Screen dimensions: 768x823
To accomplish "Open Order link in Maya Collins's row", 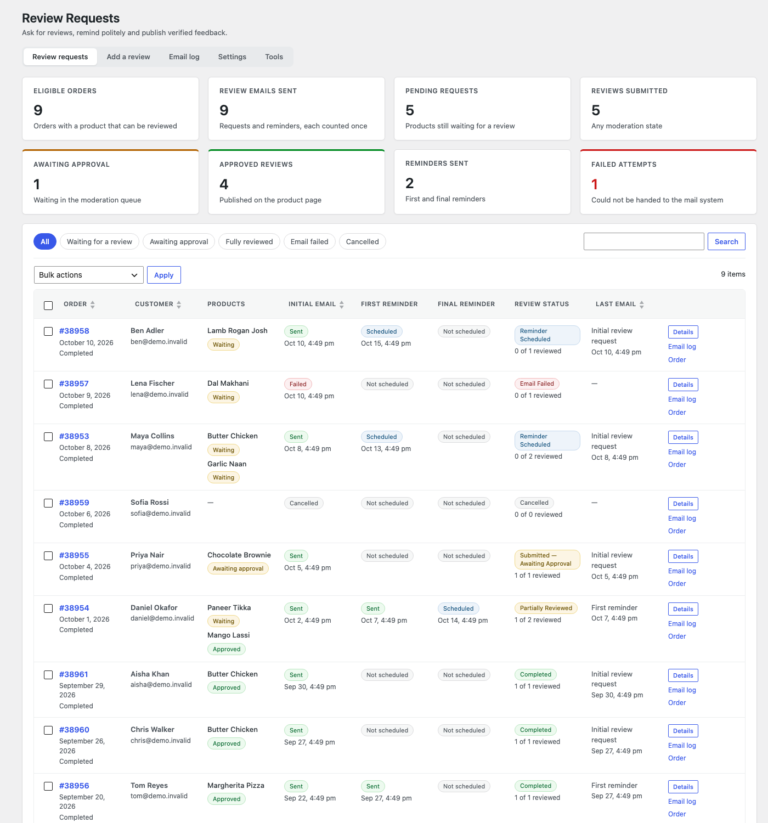I will 677,465.
